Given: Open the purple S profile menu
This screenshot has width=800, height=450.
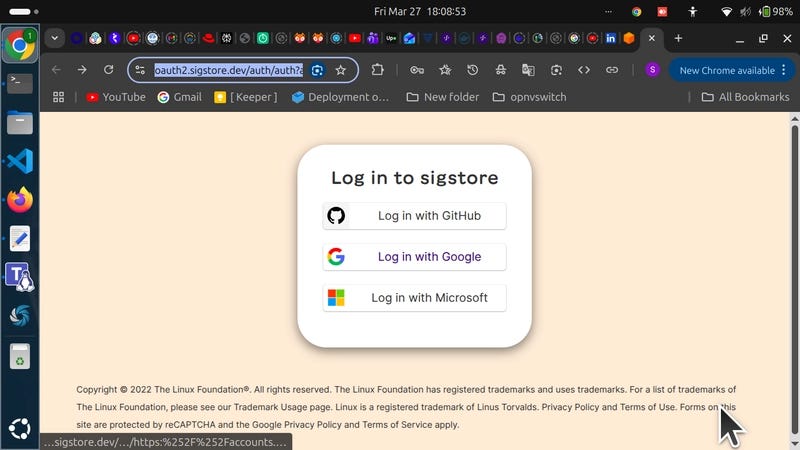Looking at the screenshot, I should (652, 70).
